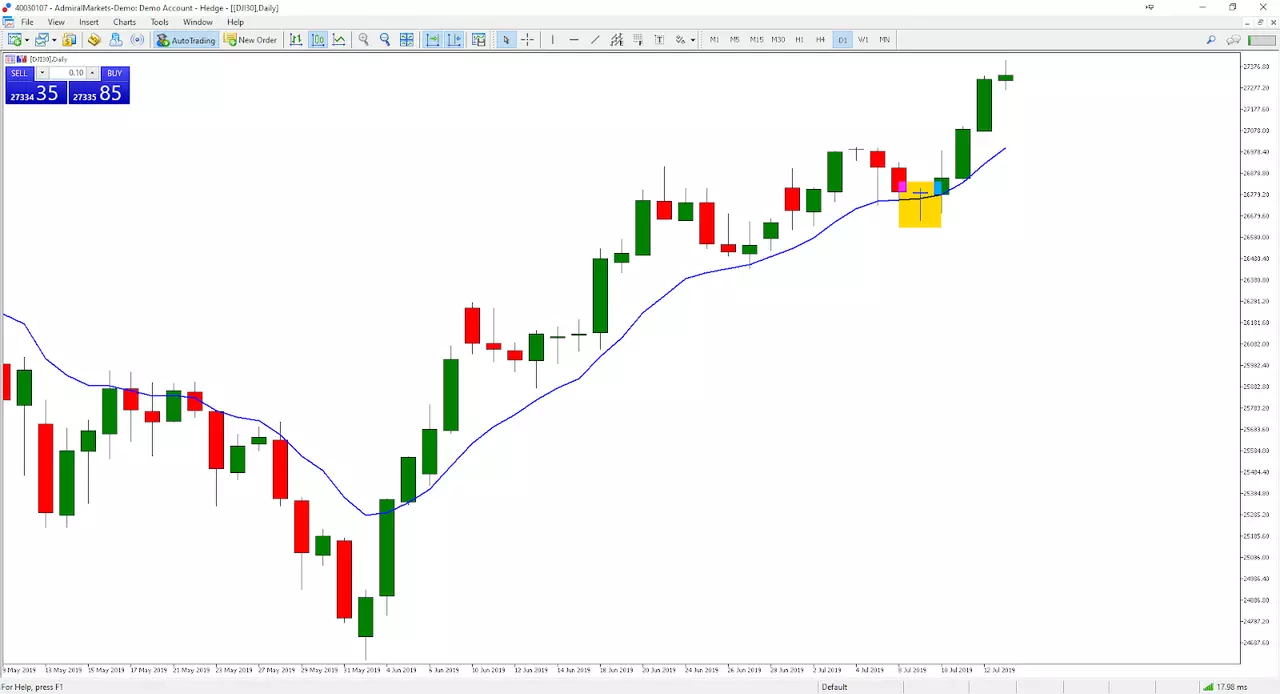This screenshot has width=1280, height=694.
Task: Select the crosshair tool
Action: 527,40
